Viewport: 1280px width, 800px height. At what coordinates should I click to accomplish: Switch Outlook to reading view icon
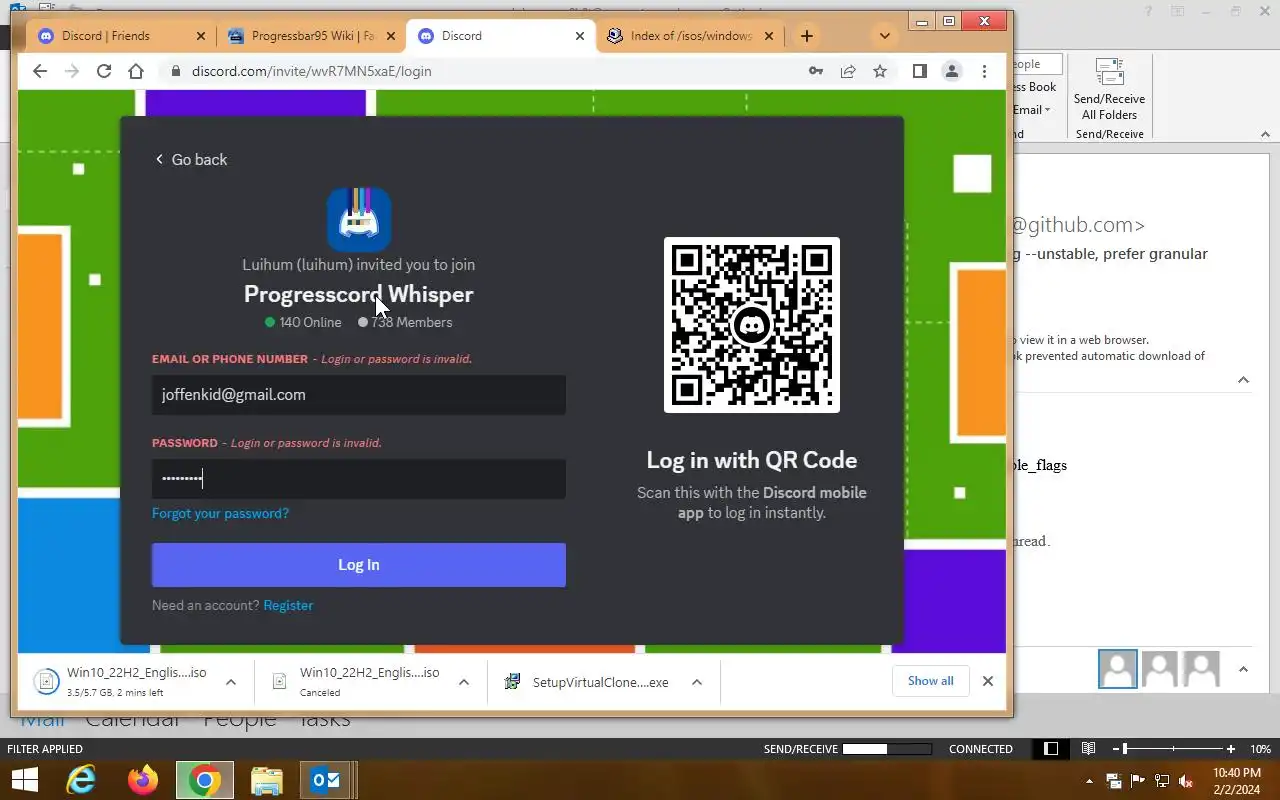pos(1088,749)
